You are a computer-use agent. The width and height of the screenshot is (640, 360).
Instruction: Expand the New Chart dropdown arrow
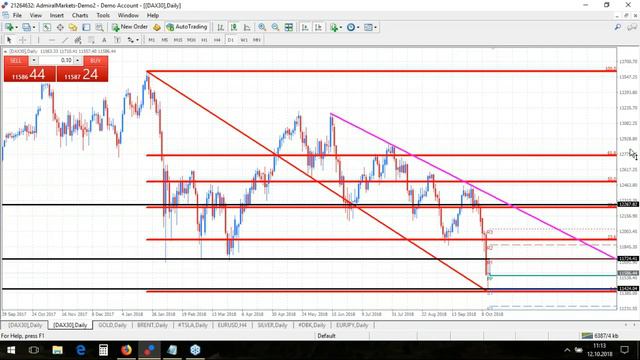[x=16, y=27]
